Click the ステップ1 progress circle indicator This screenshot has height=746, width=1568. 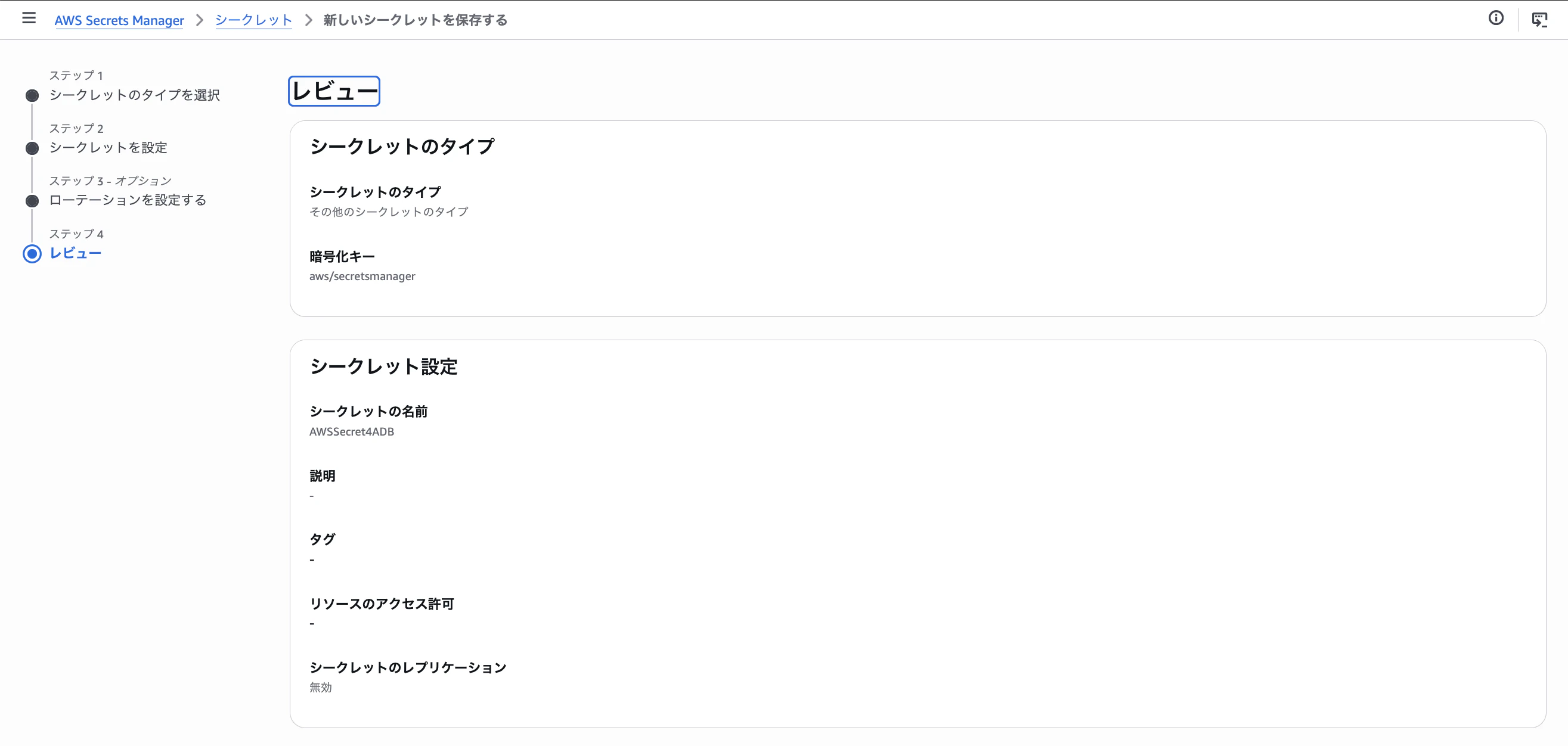31,95
